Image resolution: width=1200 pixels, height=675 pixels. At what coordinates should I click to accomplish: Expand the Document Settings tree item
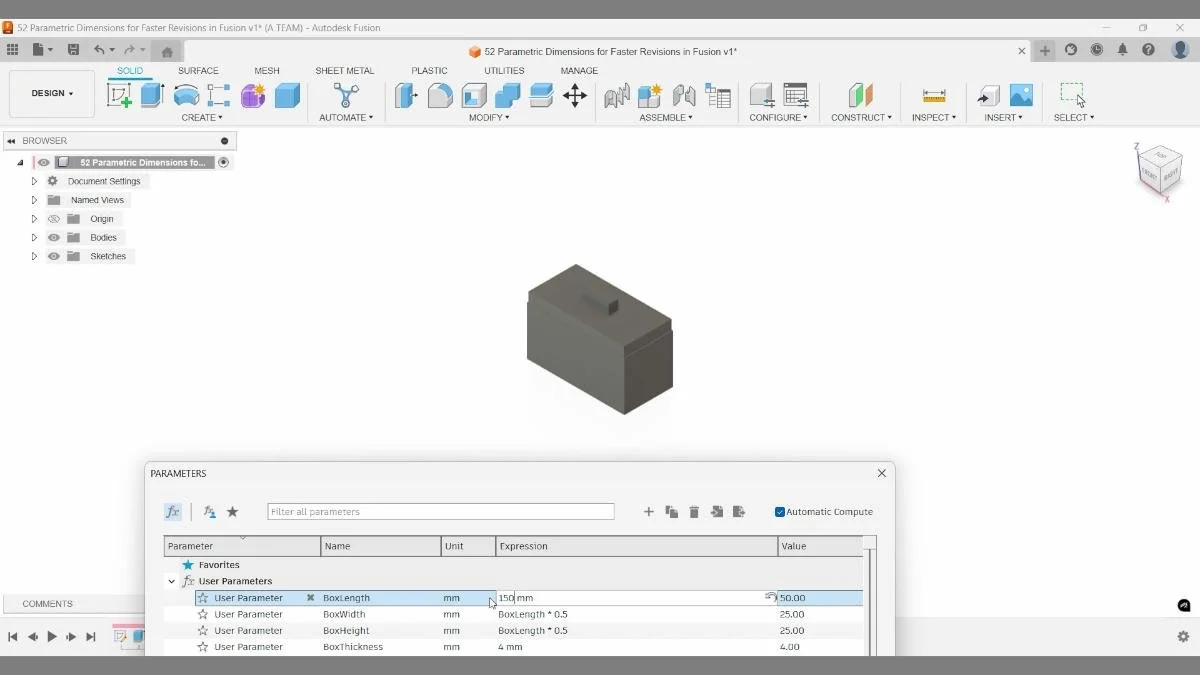(34, 181)
